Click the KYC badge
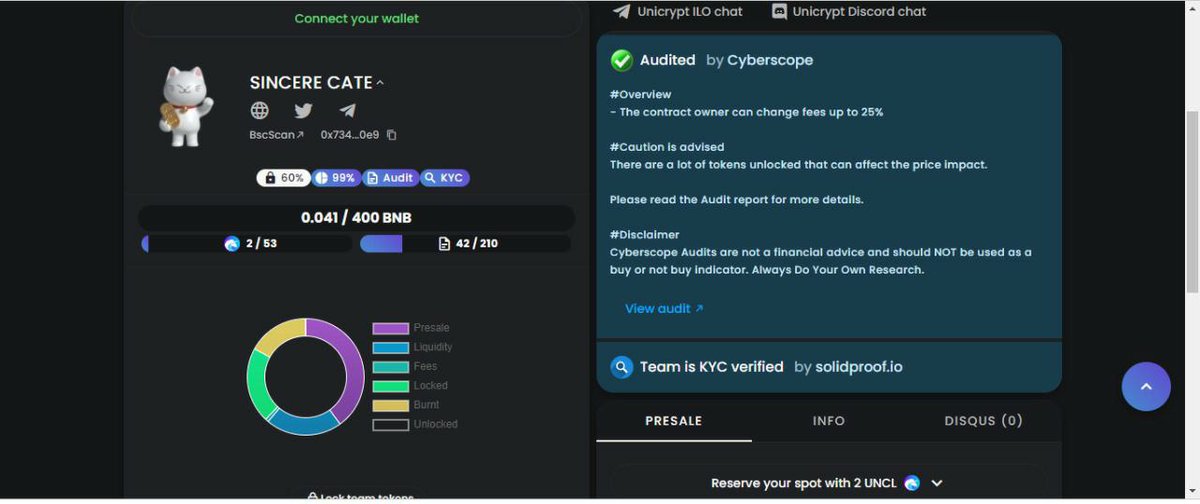This screenshot has width=1200, height=504. pyautogui.click(x=444, y=178)
